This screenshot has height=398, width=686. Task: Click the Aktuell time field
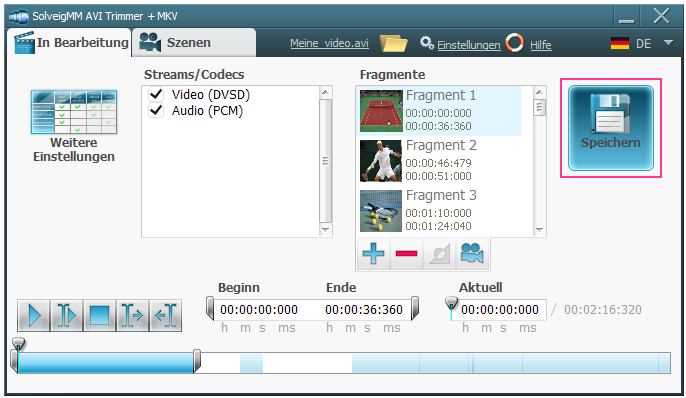500,310
